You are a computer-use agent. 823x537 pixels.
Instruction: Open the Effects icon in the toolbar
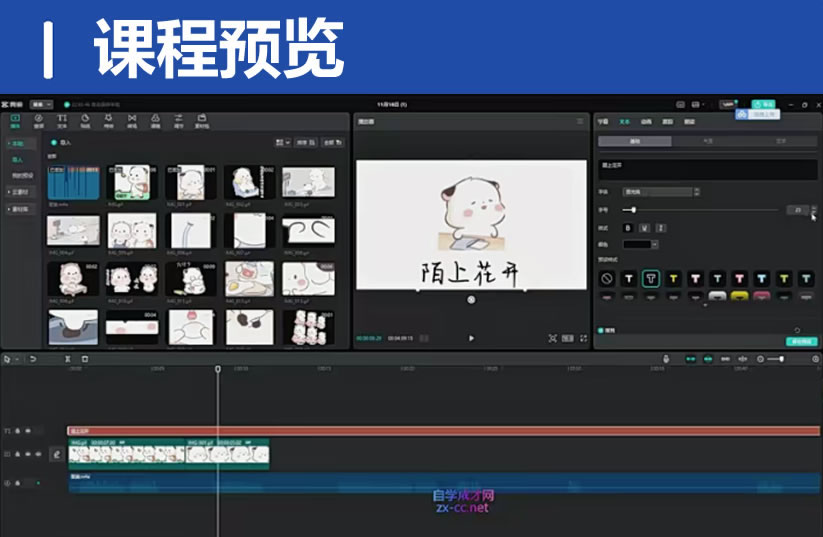[109, 121]
